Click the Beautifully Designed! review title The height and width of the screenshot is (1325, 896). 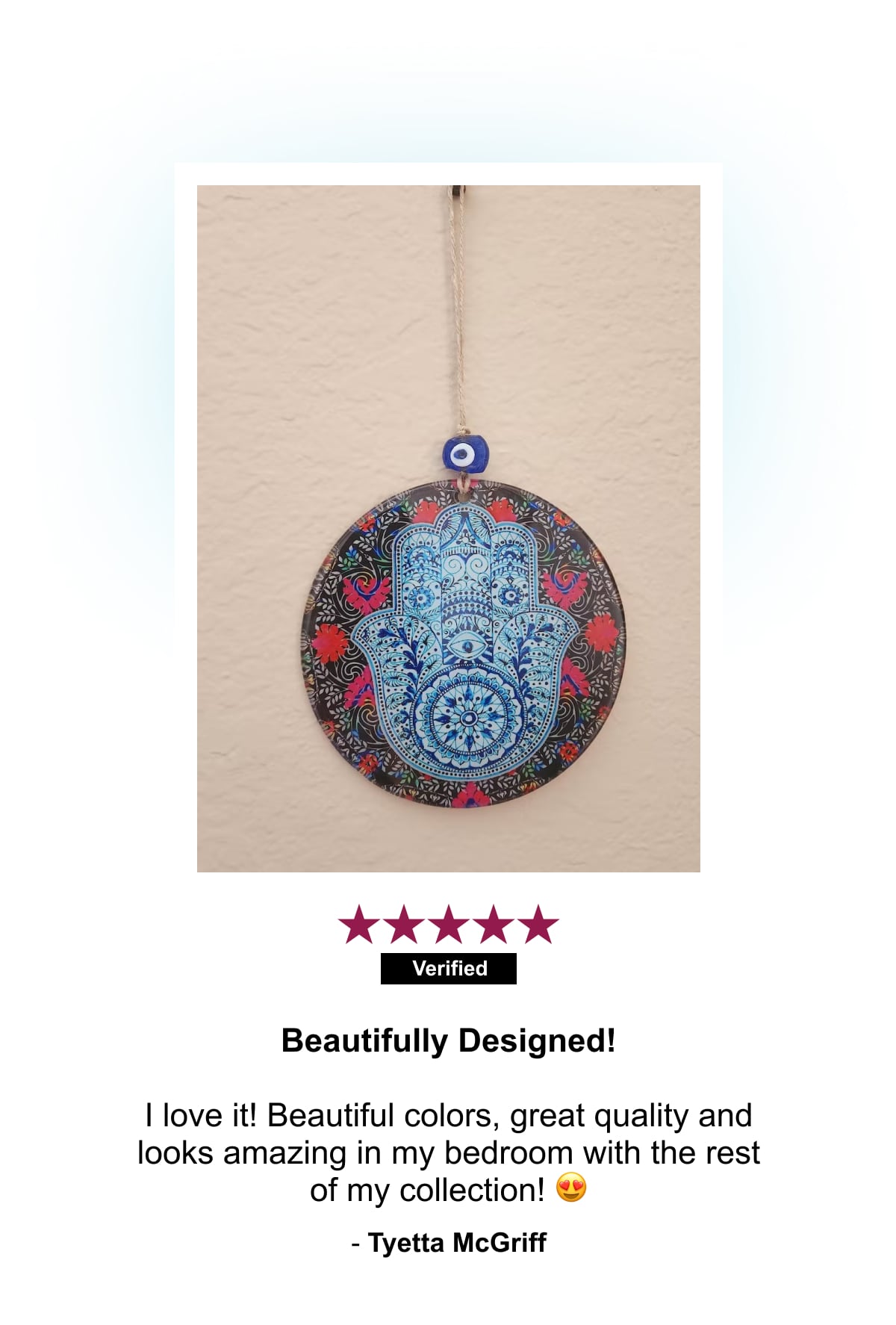click(449, 1040)
